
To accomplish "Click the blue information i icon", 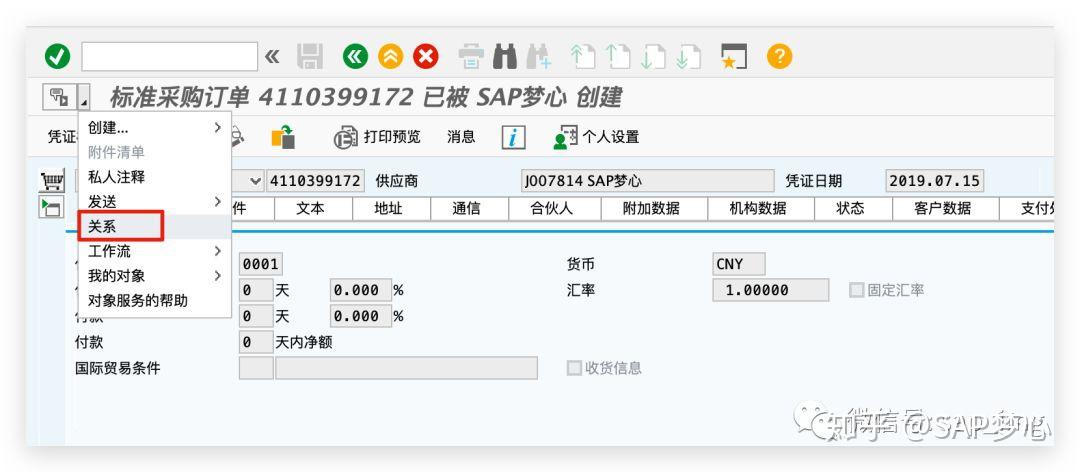I will click(x=513, y=137).
